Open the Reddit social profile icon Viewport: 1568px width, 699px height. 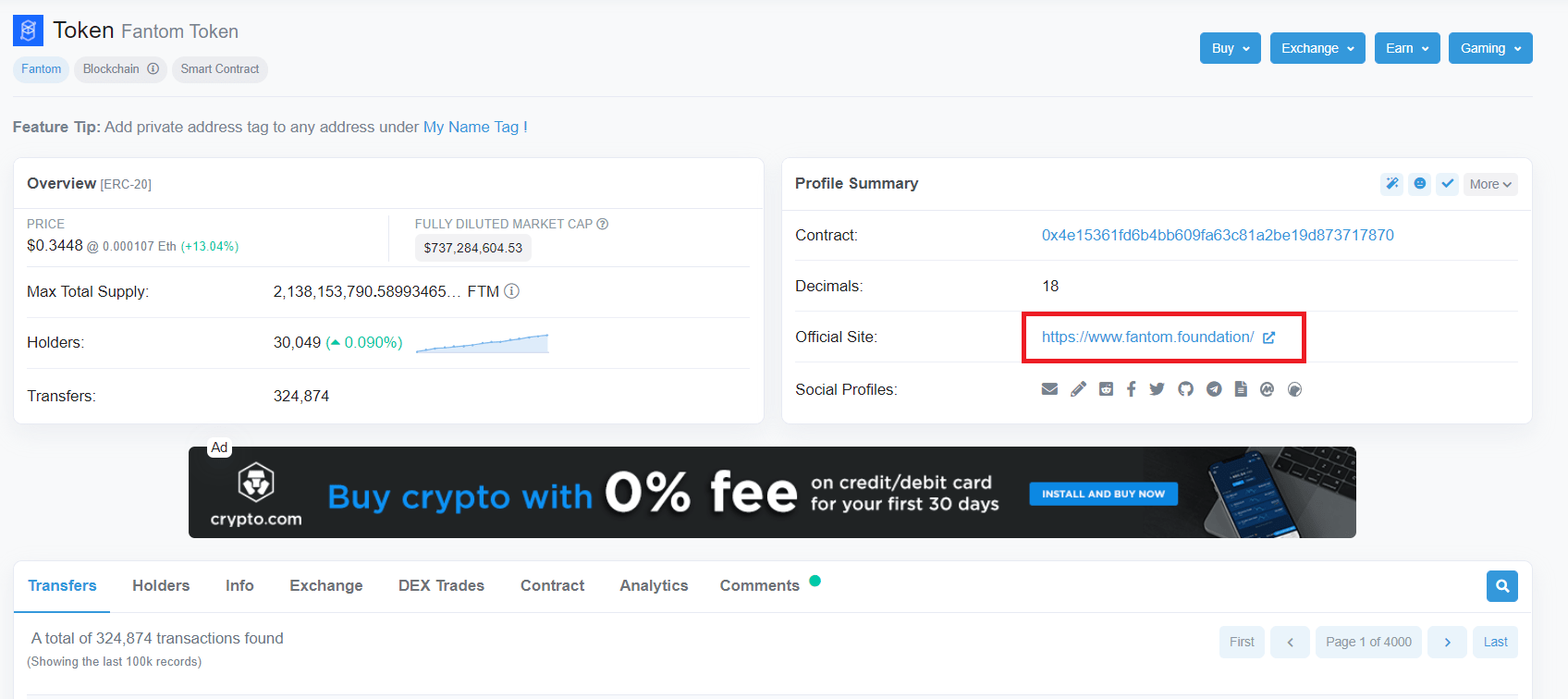click(x=1106, y=389)
